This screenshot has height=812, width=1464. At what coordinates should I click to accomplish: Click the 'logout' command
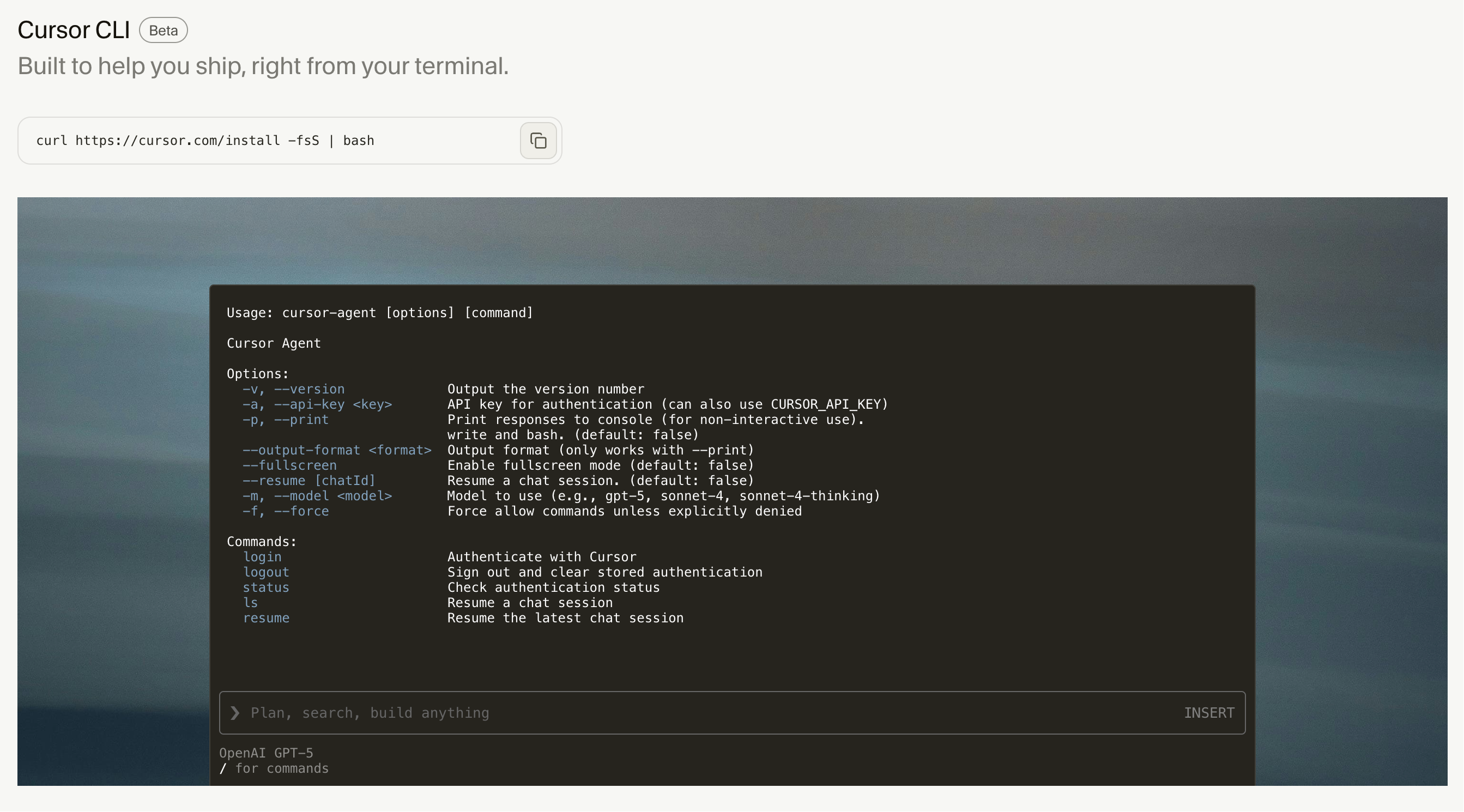(266, 572)
